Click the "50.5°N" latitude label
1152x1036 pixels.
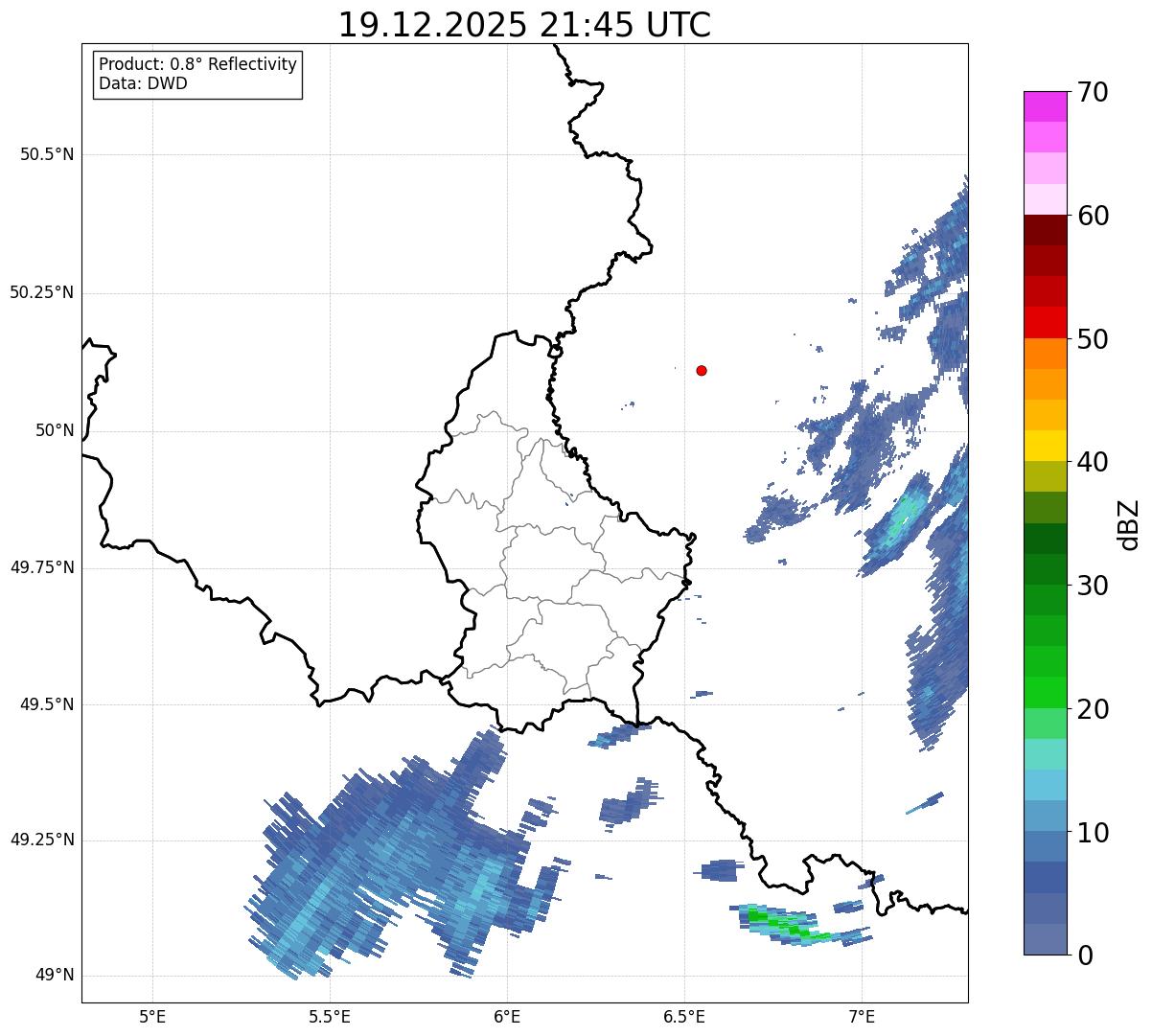(47, 154)
